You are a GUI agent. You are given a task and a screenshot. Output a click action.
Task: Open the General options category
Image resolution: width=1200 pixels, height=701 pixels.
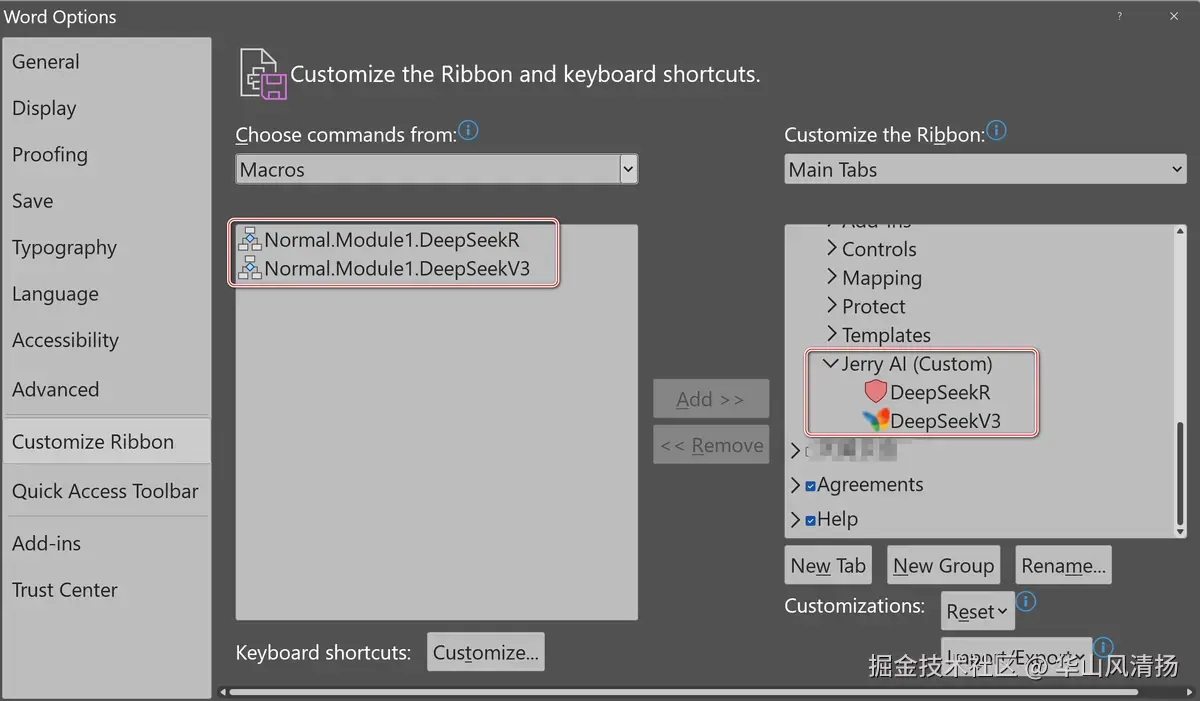pyautogui.click(x=106, y=62)
